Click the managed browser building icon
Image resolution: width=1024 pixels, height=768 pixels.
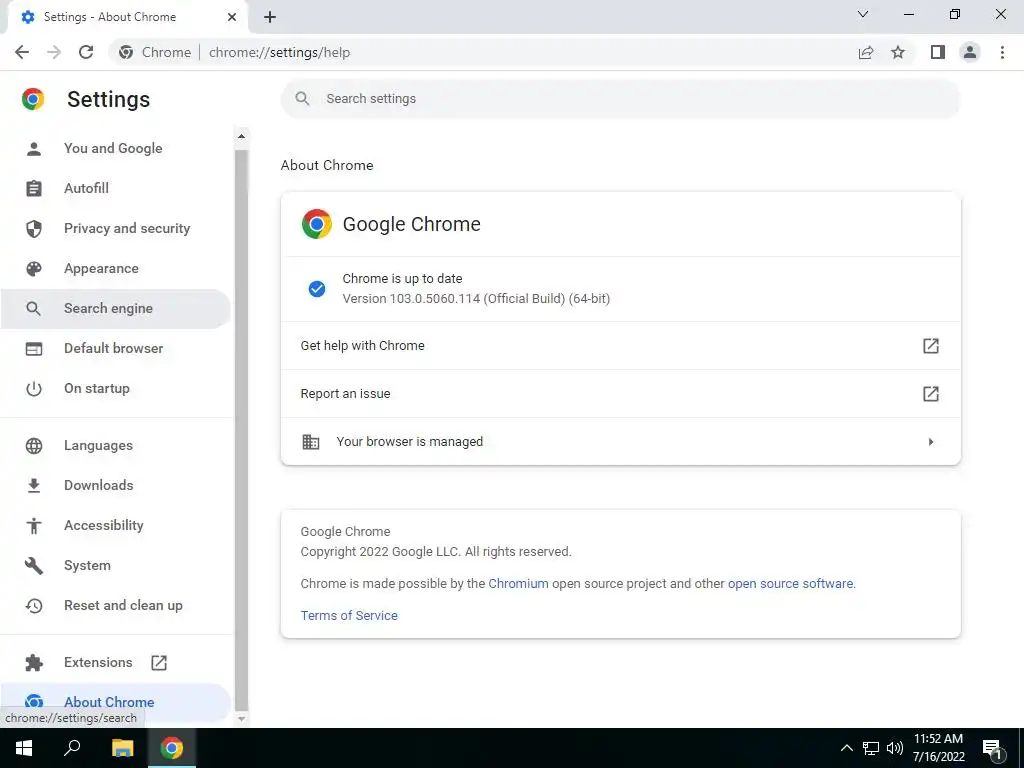pyautogui.click(x=311, y=441)
